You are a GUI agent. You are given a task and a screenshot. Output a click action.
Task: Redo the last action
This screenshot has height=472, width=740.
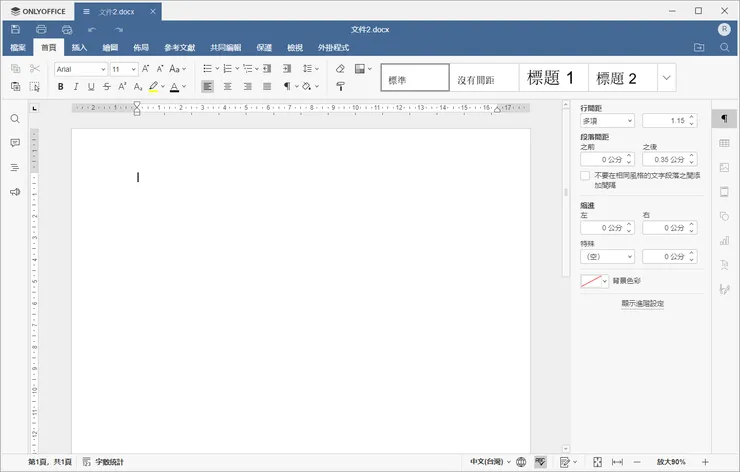(x=118, y=30)
